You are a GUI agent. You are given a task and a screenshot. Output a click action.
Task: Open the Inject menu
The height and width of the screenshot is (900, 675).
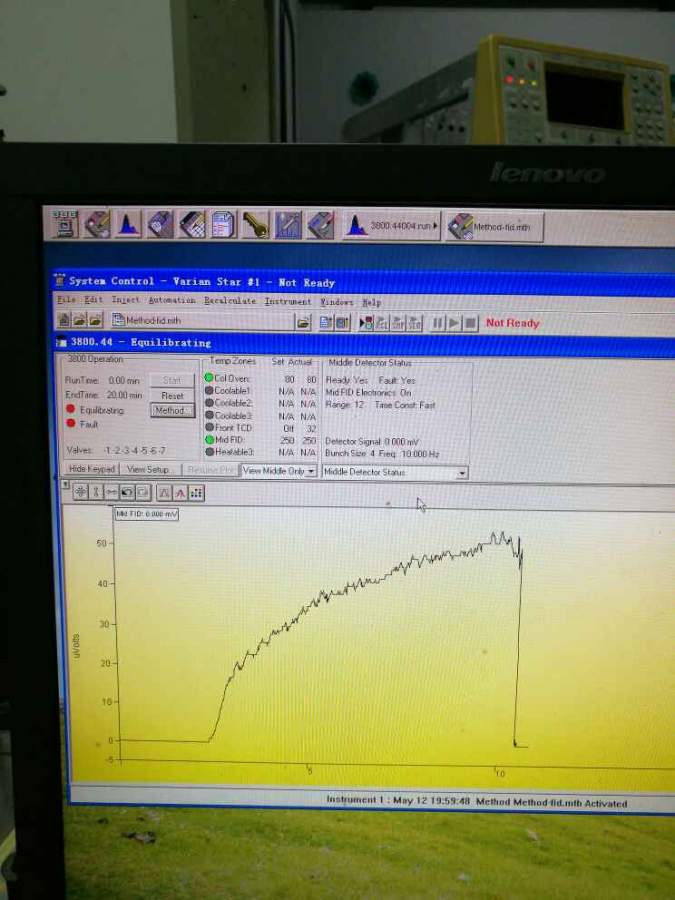point(125,300)
